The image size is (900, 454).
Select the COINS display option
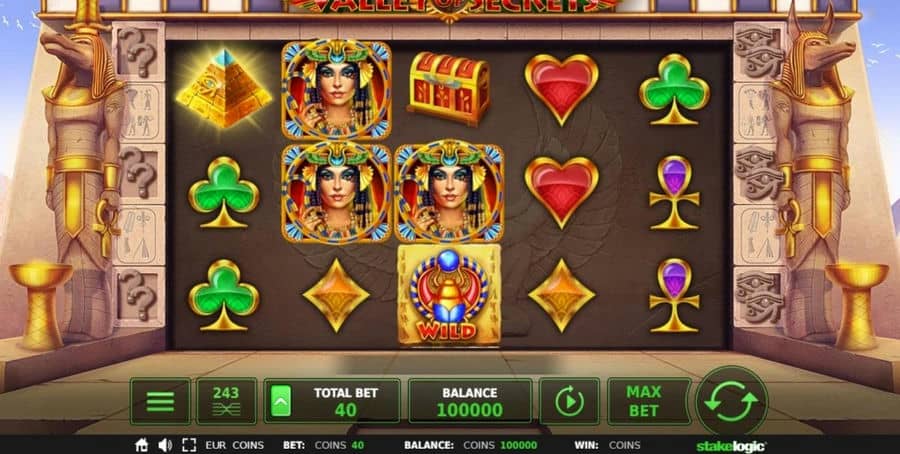tap(248, 445)
